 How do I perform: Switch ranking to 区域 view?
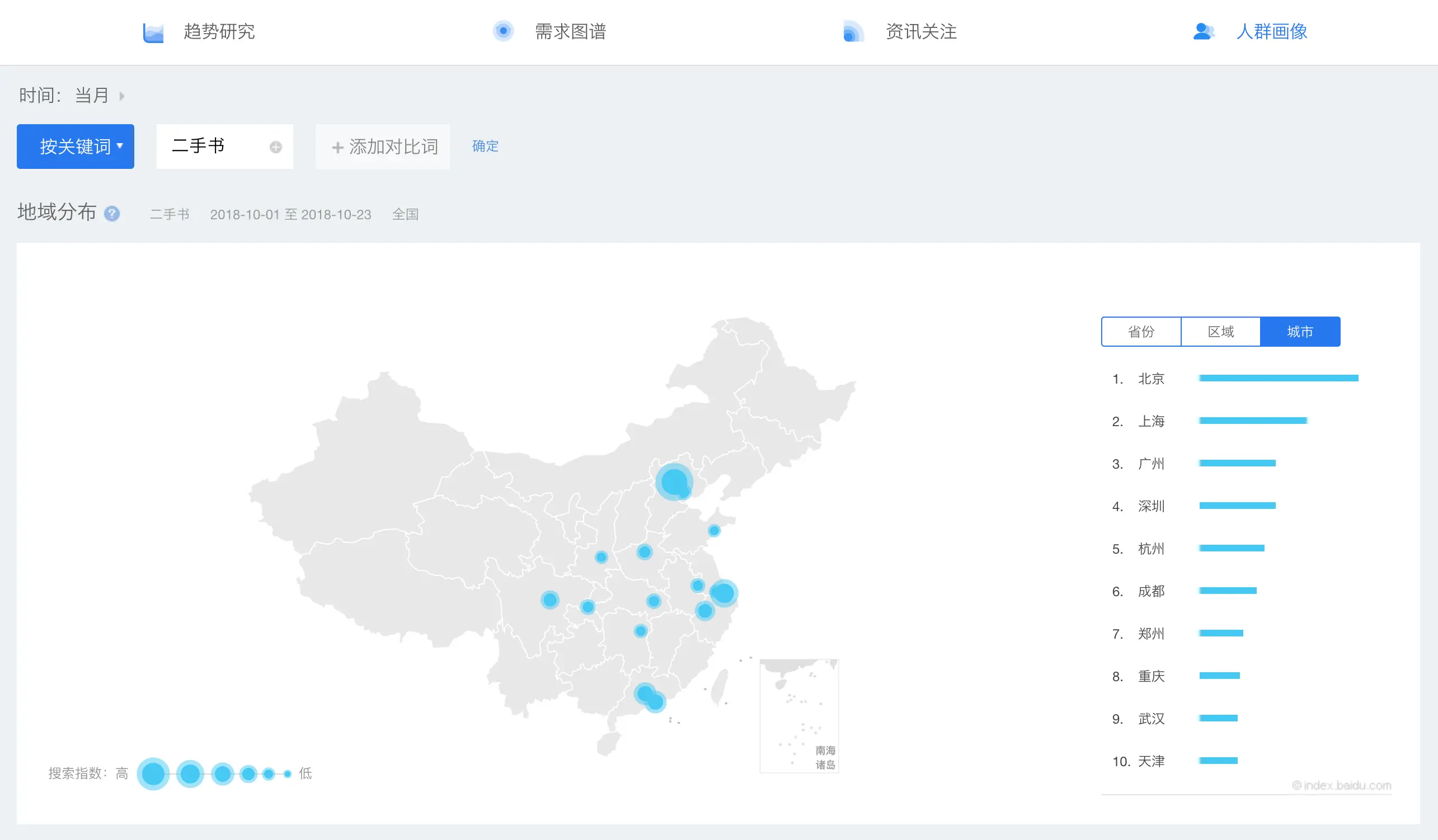tap(1220, 332)
